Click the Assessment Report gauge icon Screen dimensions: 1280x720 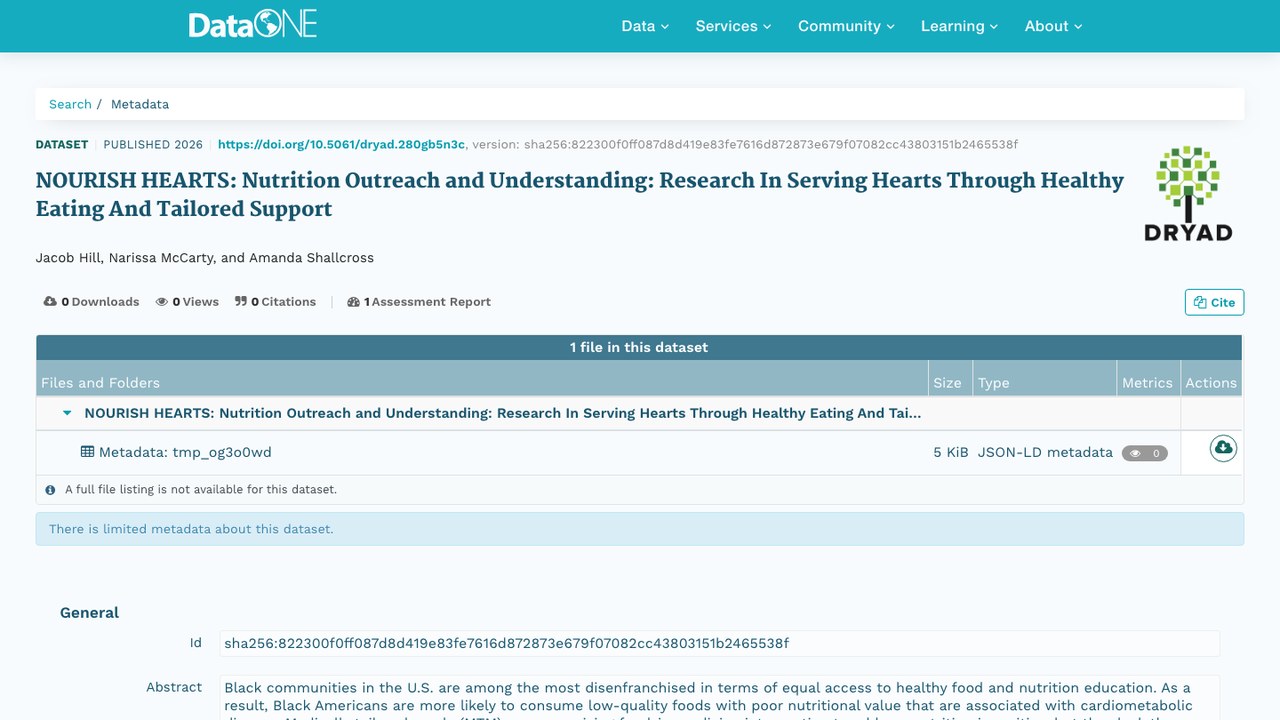pos(353,302)
